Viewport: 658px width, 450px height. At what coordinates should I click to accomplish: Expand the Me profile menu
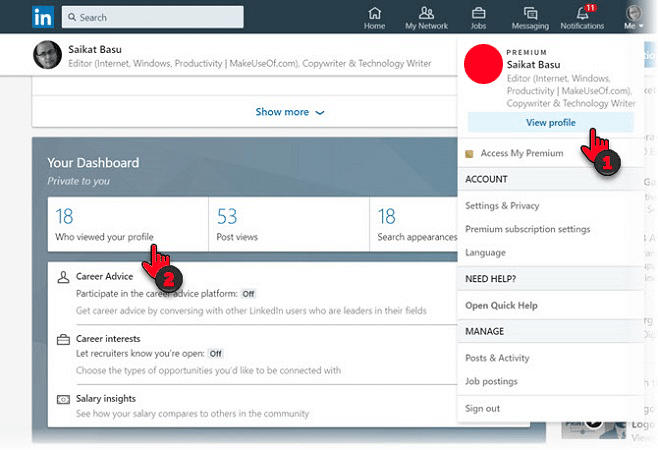click(633, 18)
